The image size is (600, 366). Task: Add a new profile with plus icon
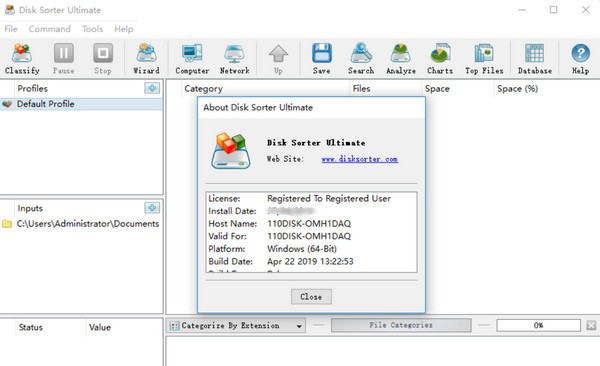tap(152, 88)
